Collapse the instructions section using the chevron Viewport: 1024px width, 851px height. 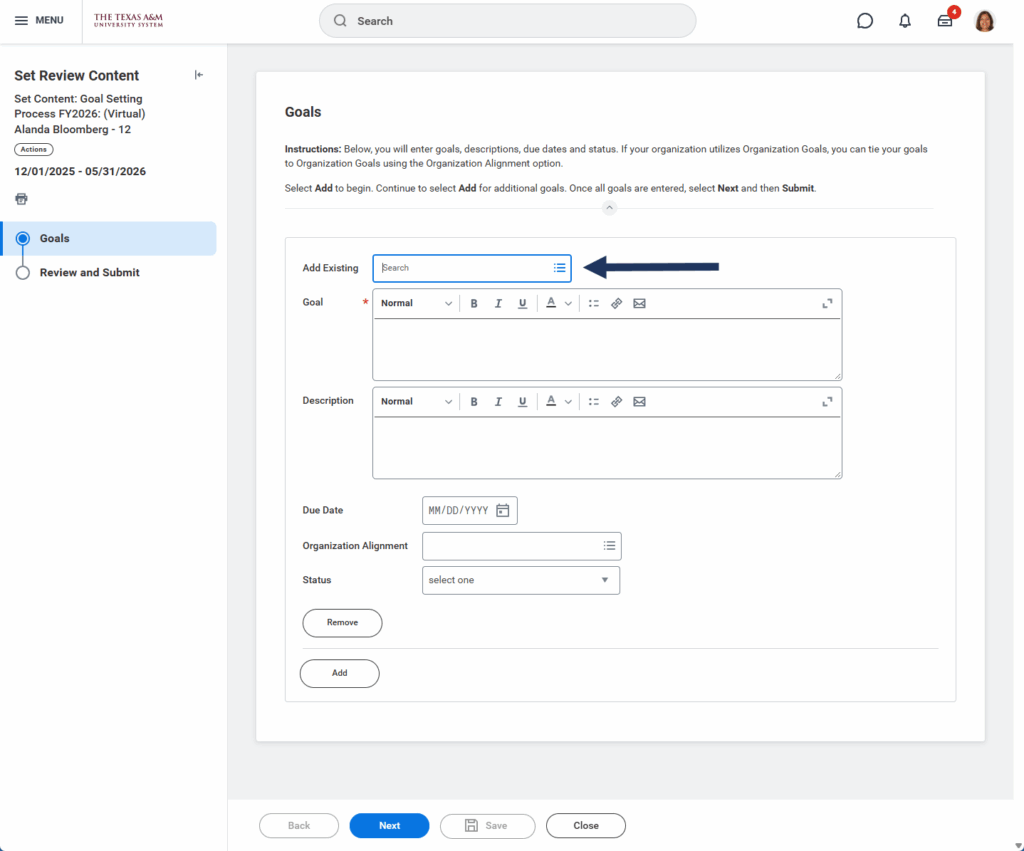609,208
